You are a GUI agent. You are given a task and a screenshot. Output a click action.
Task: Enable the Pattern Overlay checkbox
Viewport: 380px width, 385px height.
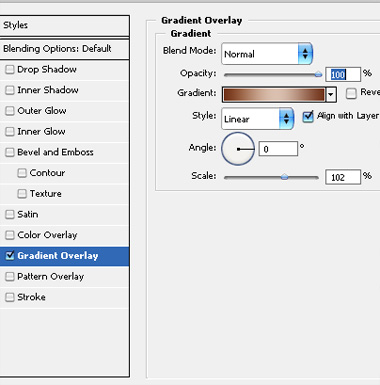click(10, 276)
